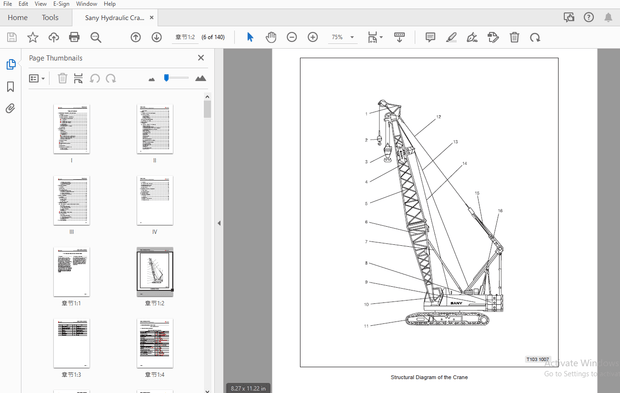Screen dimensions: 620x393
Task: Open the Window menu
Action: pyautogui.click(x=87, y=4)
